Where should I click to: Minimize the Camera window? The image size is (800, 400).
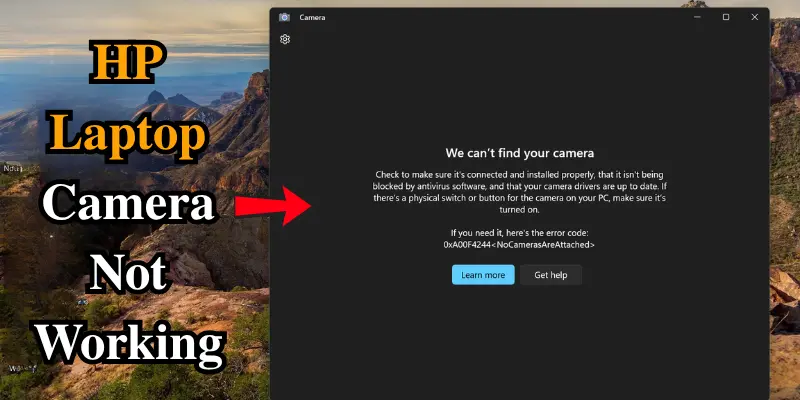click(697, 17)
